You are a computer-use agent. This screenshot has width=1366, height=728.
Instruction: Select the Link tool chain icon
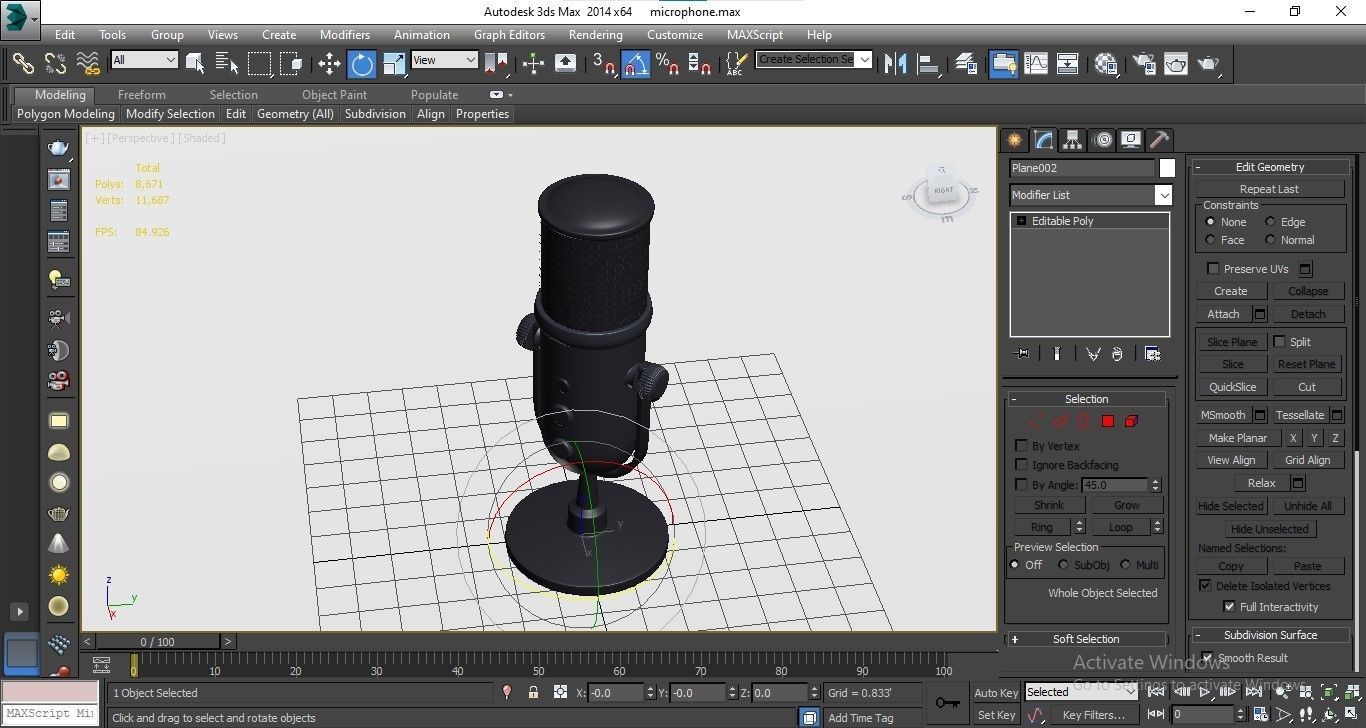22,63
